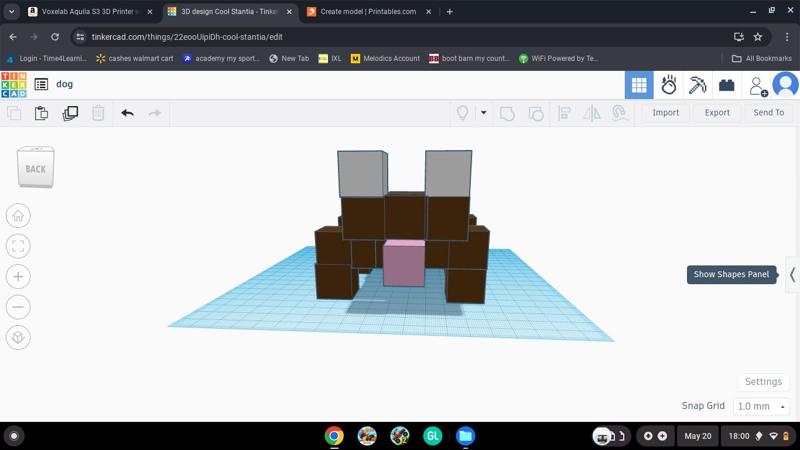Open the Snap Grid 1.0 mm dropdown
The height and width of the screenshot is (450, 800).
pos(761,406)
